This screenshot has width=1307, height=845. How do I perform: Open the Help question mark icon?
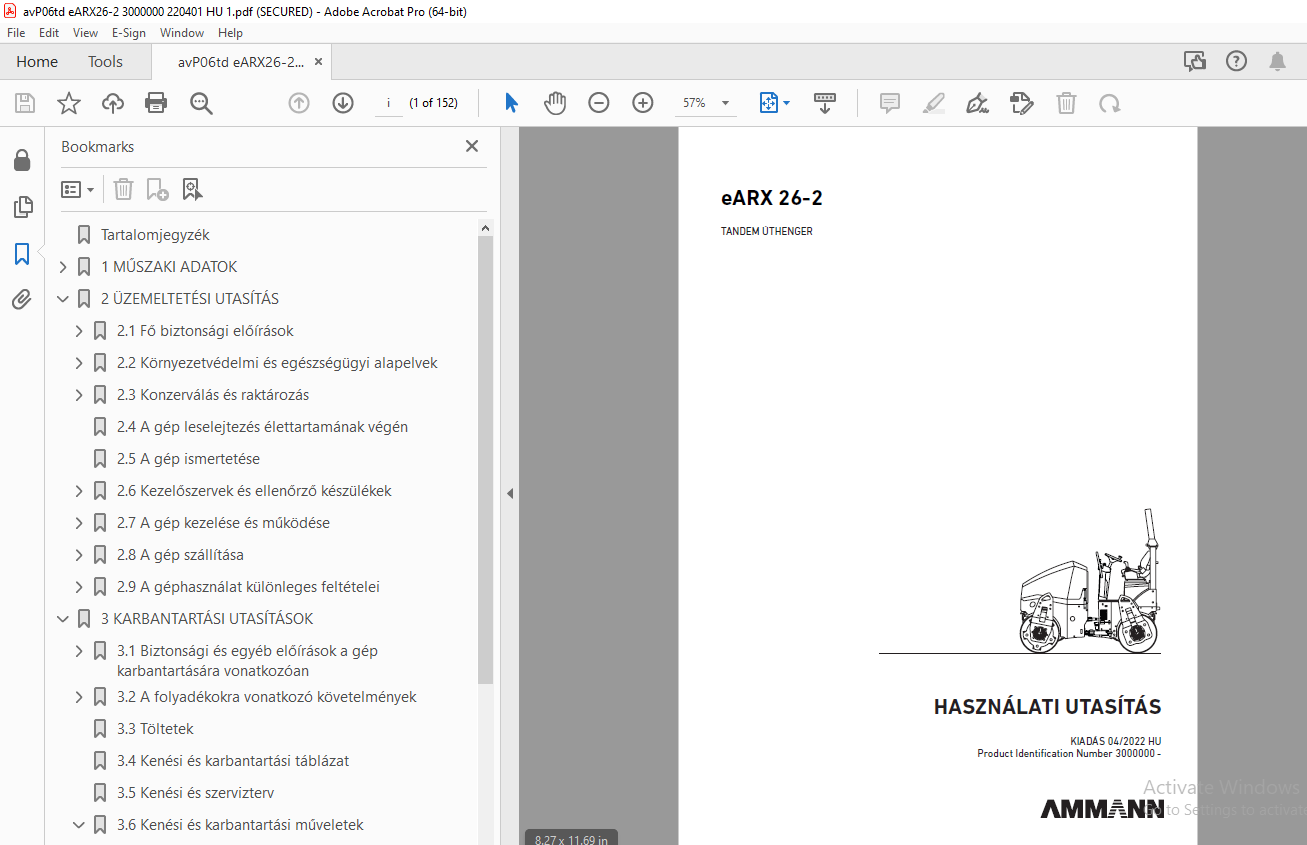[1237, 62]
